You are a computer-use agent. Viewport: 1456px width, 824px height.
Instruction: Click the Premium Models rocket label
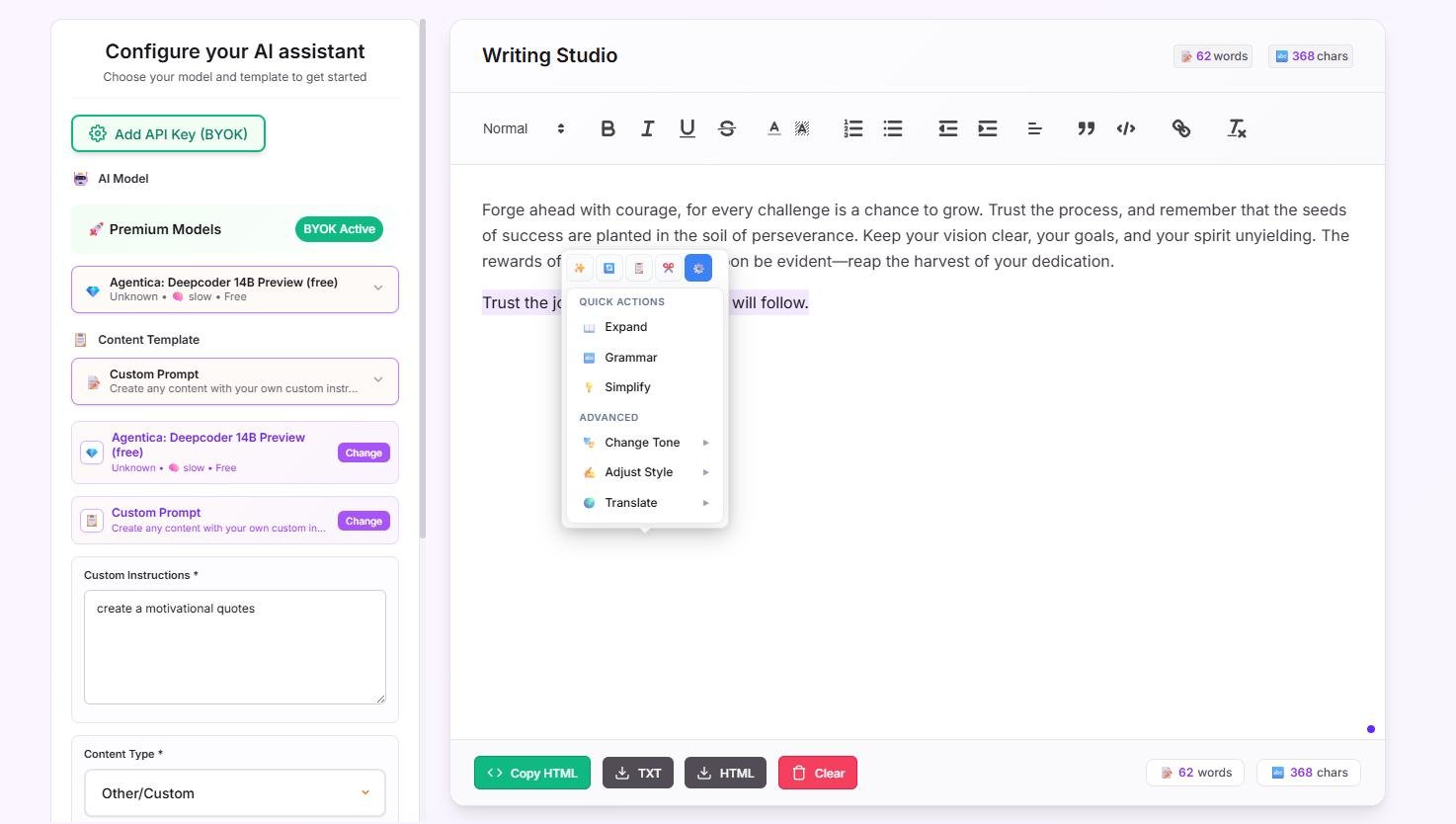click(x=155, y=229)
